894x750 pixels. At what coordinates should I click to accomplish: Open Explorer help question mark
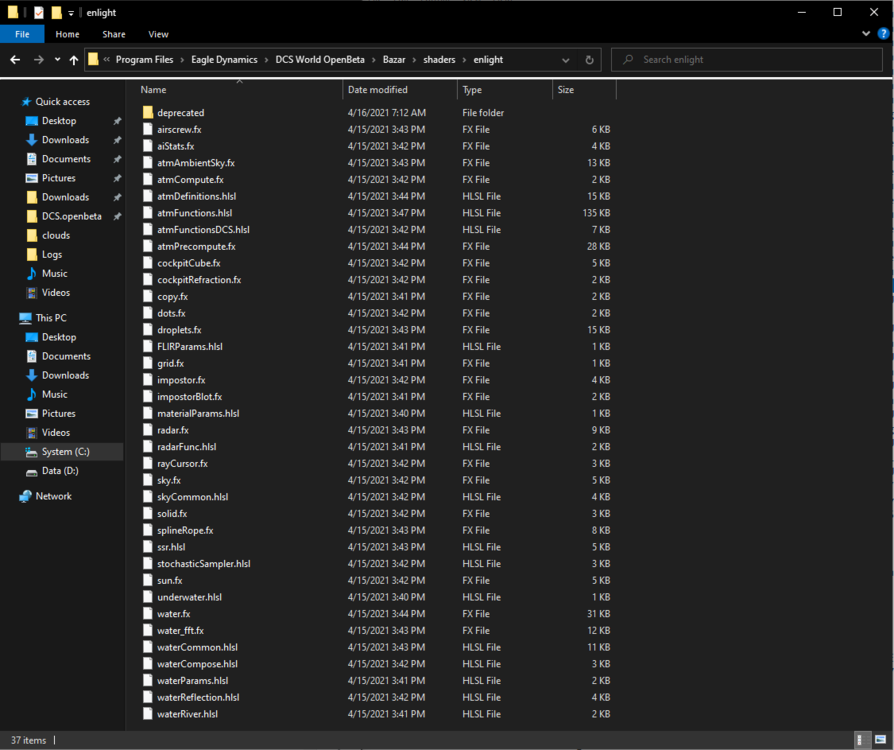click(883, 34)
